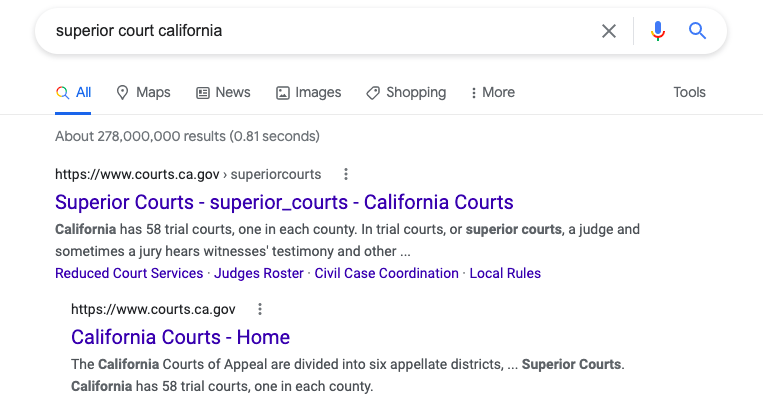Screen dimensions: 763x419
Task: Open the Superior Courts - superior_courts - California Courts result
Action: (x=284, y=202)
